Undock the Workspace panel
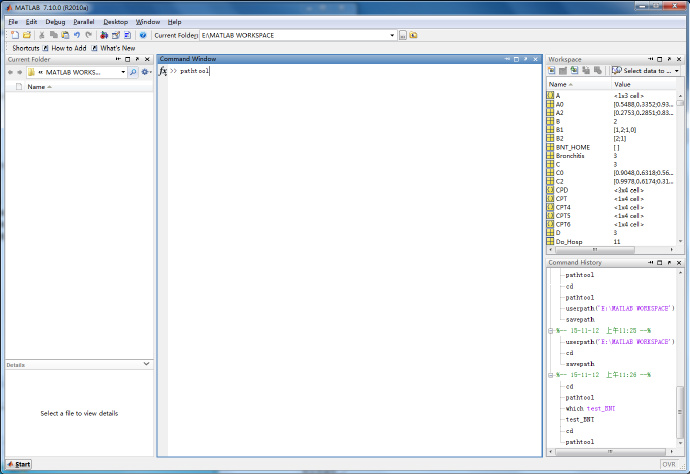 pos(669,59)
